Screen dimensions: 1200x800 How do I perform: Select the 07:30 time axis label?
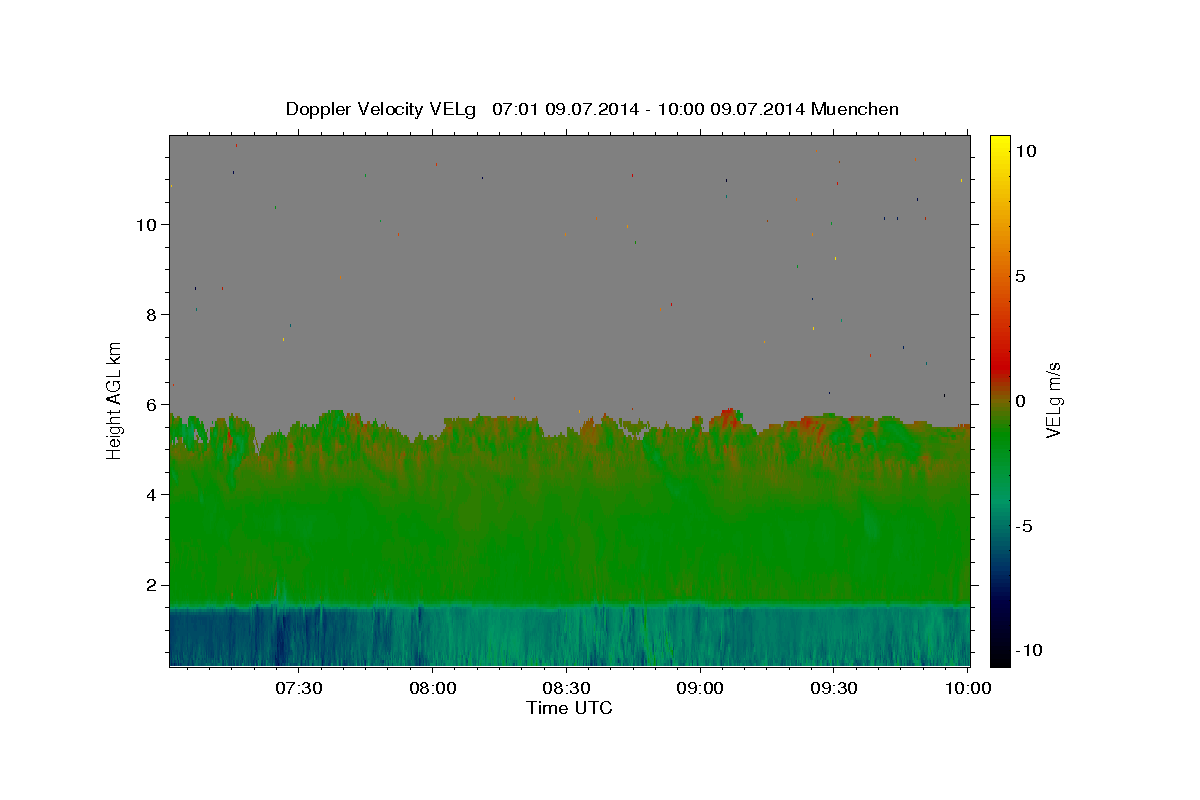point(298,688)
